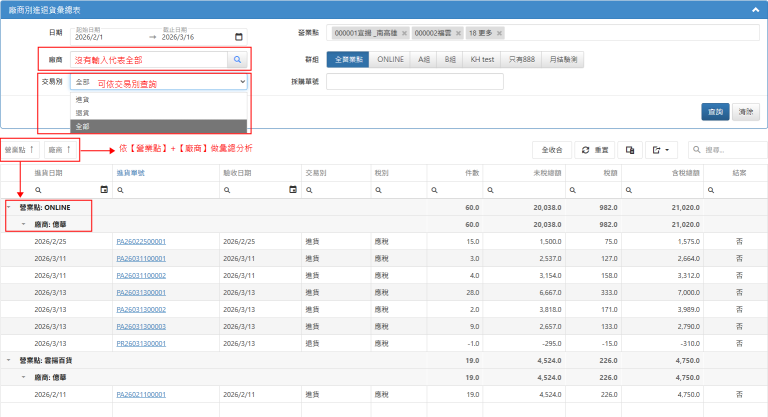The image size is (768, 417).
Task: Remove the 000002福雲 tag
Action: tap(456, 34)
